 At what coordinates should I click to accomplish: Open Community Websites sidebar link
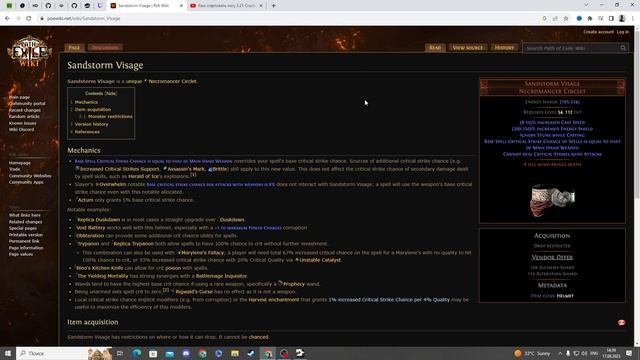[x=30, y=176]
